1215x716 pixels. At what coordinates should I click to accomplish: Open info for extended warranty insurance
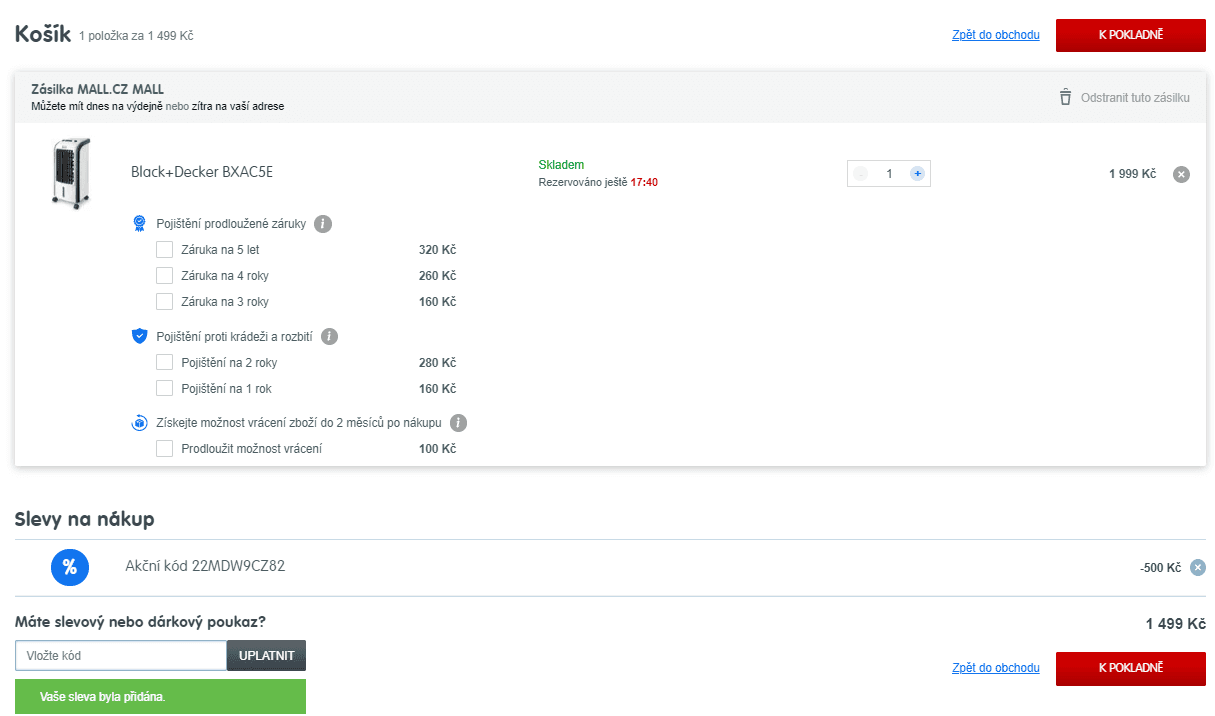(x=322, y=224)
